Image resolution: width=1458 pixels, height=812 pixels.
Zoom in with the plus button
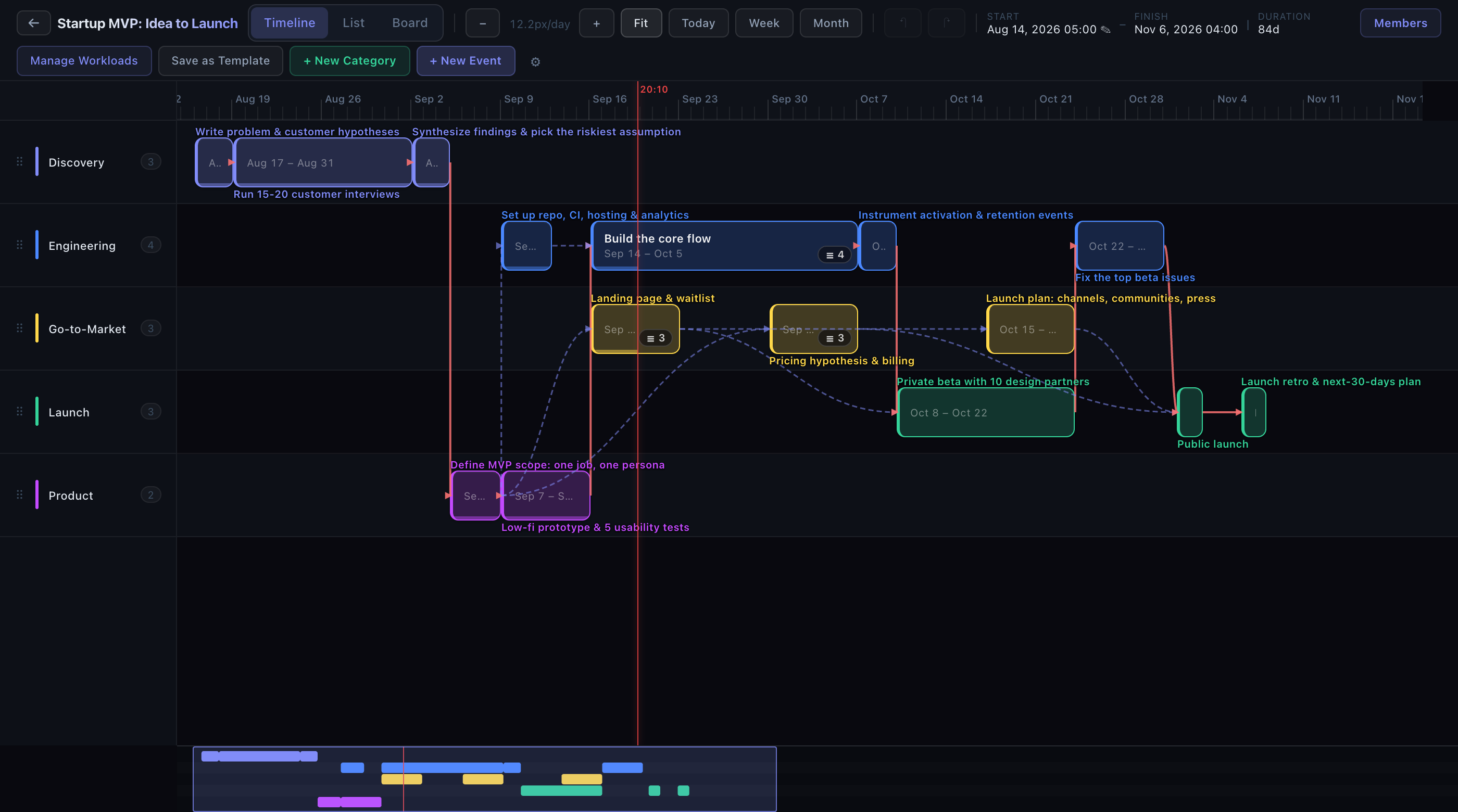596,23
